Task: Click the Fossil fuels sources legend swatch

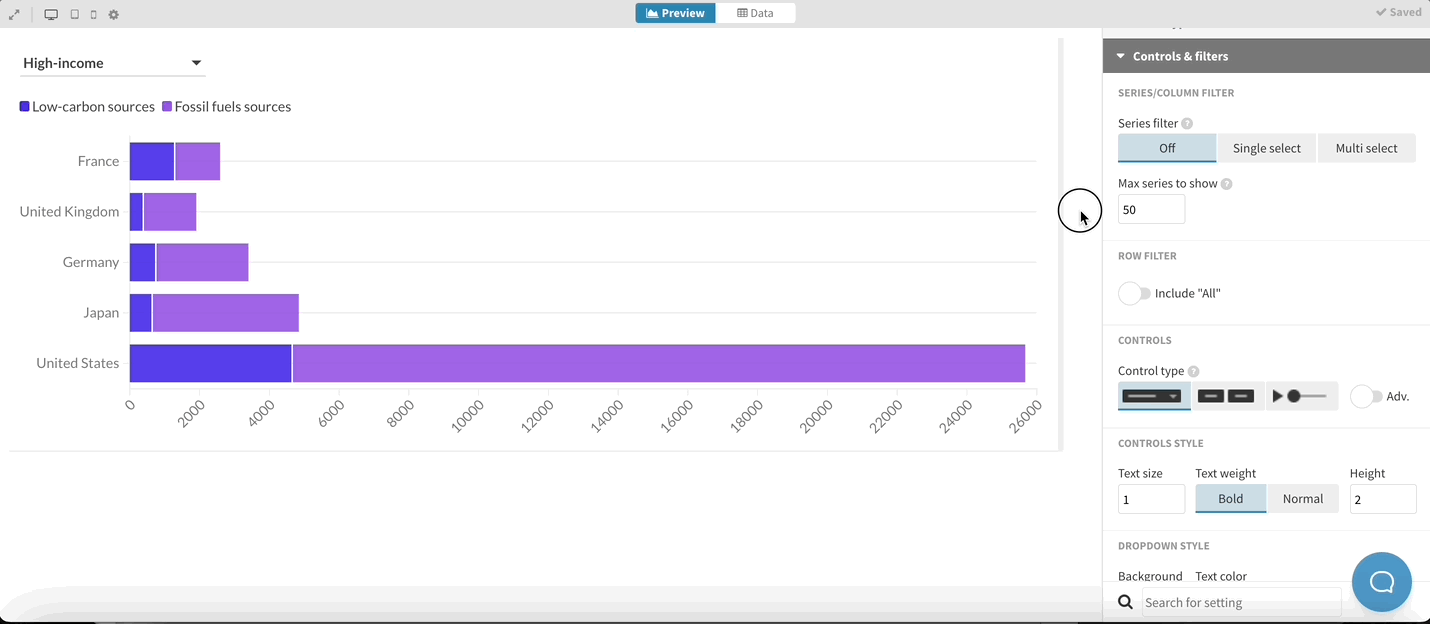Action: click(x=167, y=106)
